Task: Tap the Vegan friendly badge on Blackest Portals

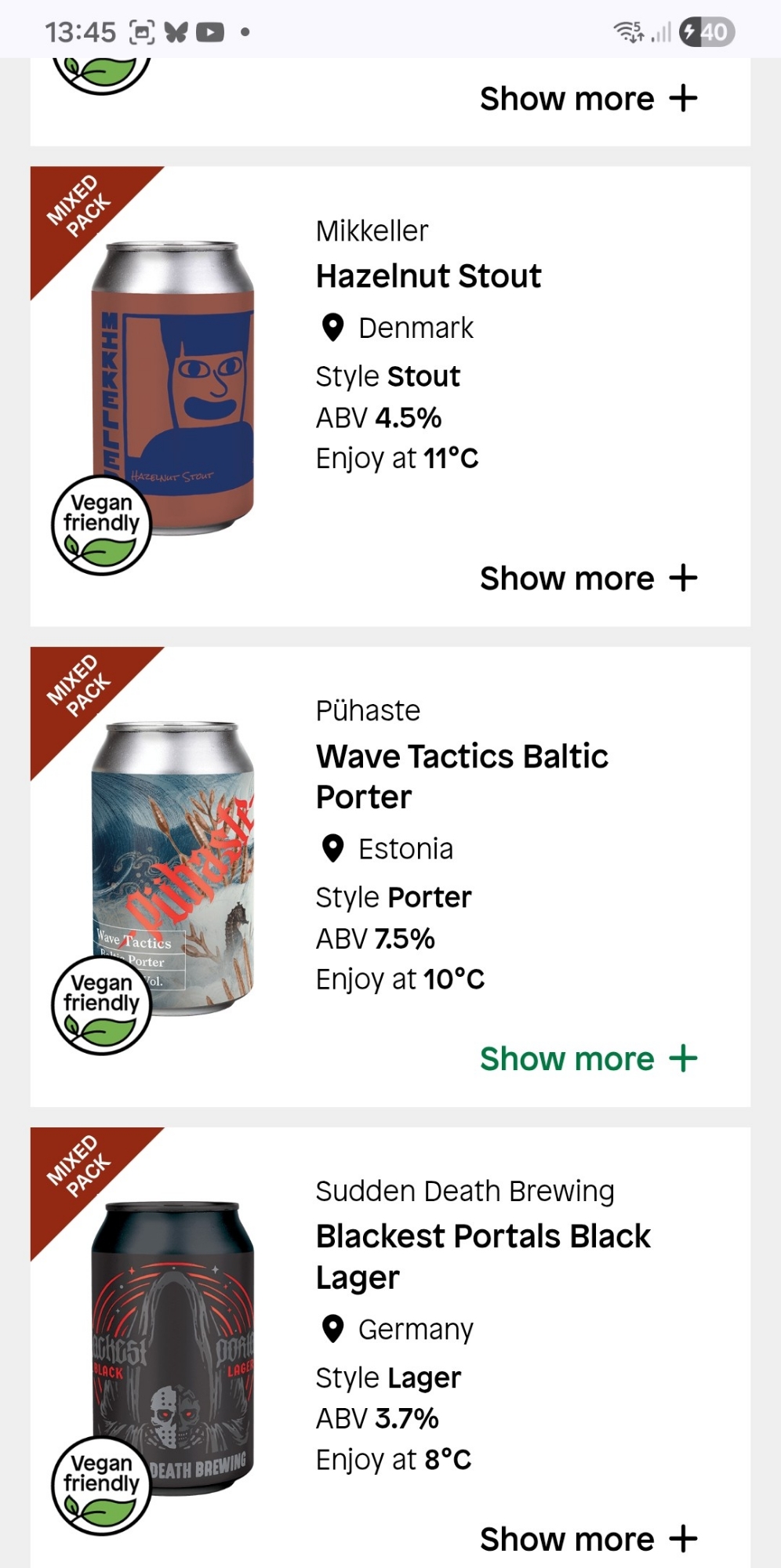Action: (101, 1486)
